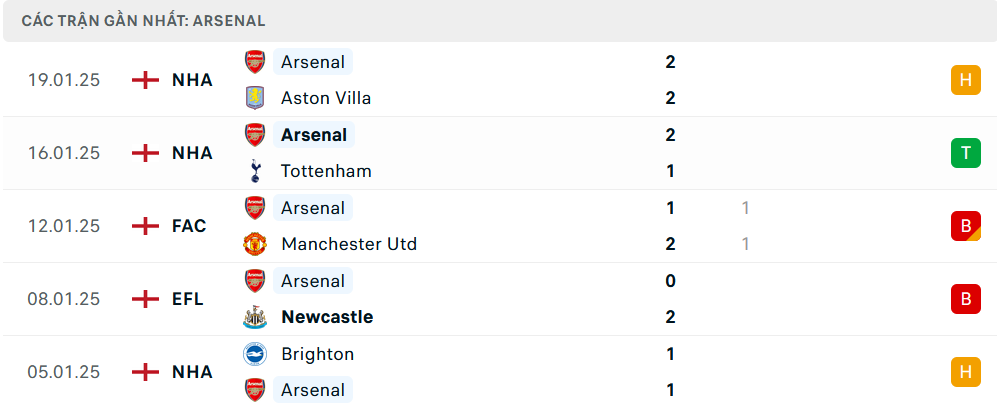The width and height of the screenshot is (997, 405).
Task: Click England flag beside the EFL label
Action: 146,299
